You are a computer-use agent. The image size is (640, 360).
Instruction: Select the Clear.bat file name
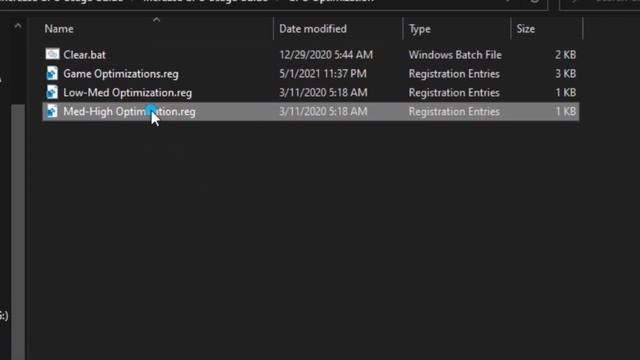pos(84,55)
